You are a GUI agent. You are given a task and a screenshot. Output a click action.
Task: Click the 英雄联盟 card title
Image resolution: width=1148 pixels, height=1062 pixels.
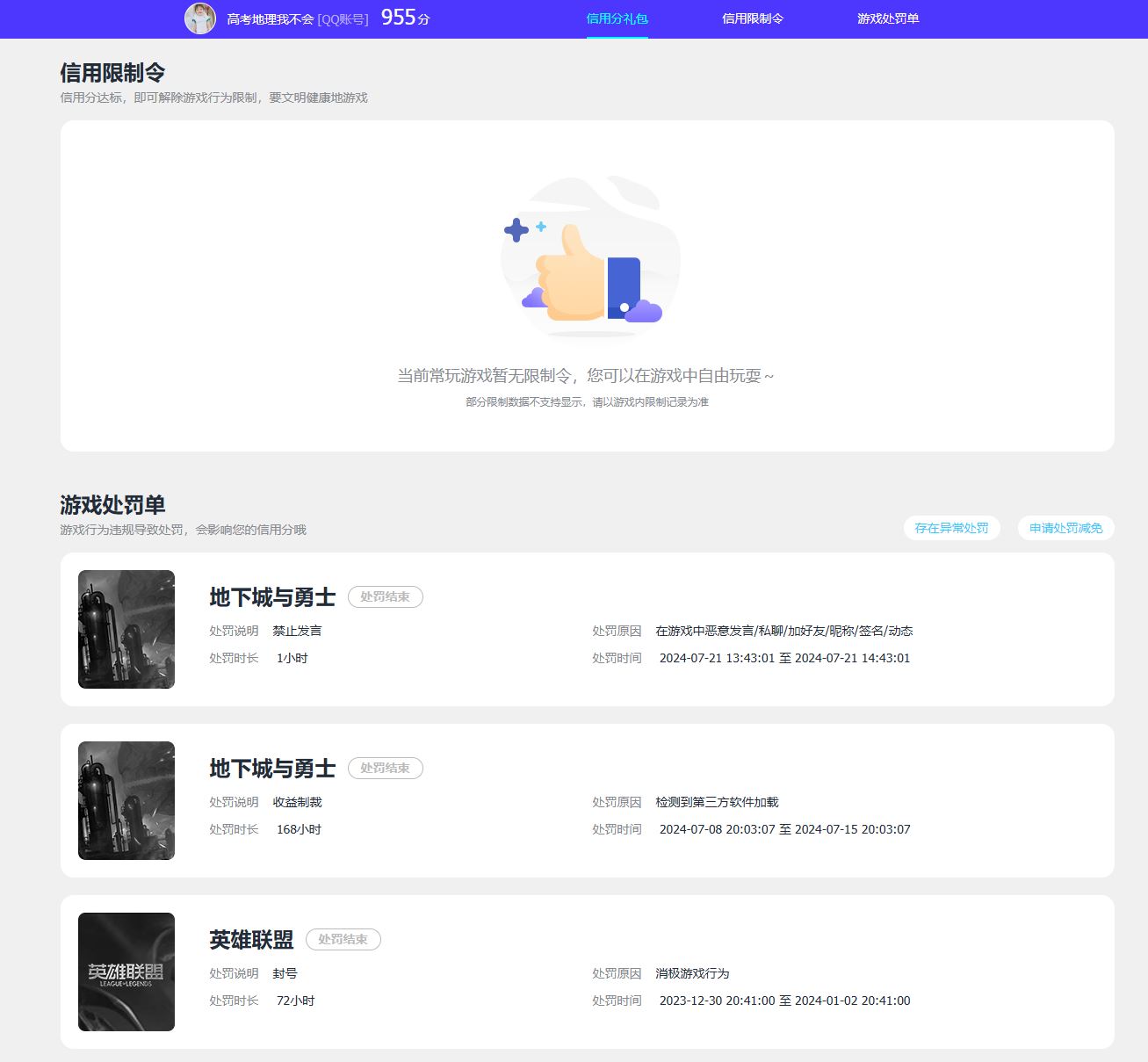251,940
